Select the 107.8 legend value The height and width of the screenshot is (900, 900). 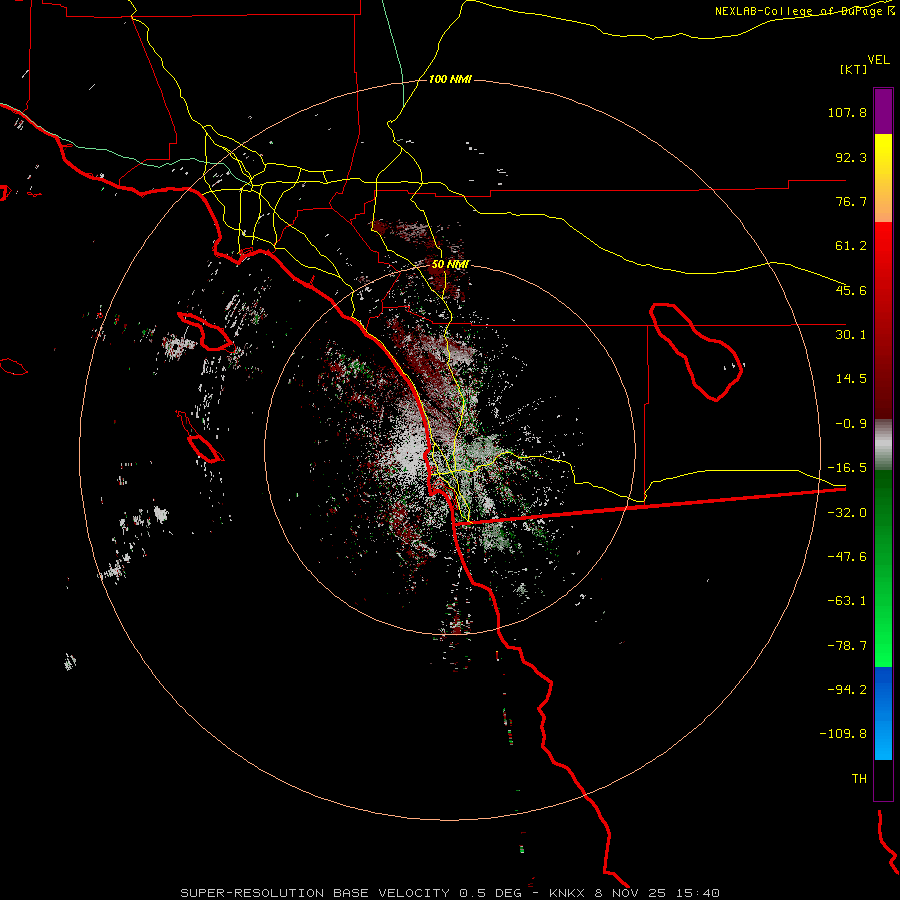pyautogui.click(x=847, y=112)
